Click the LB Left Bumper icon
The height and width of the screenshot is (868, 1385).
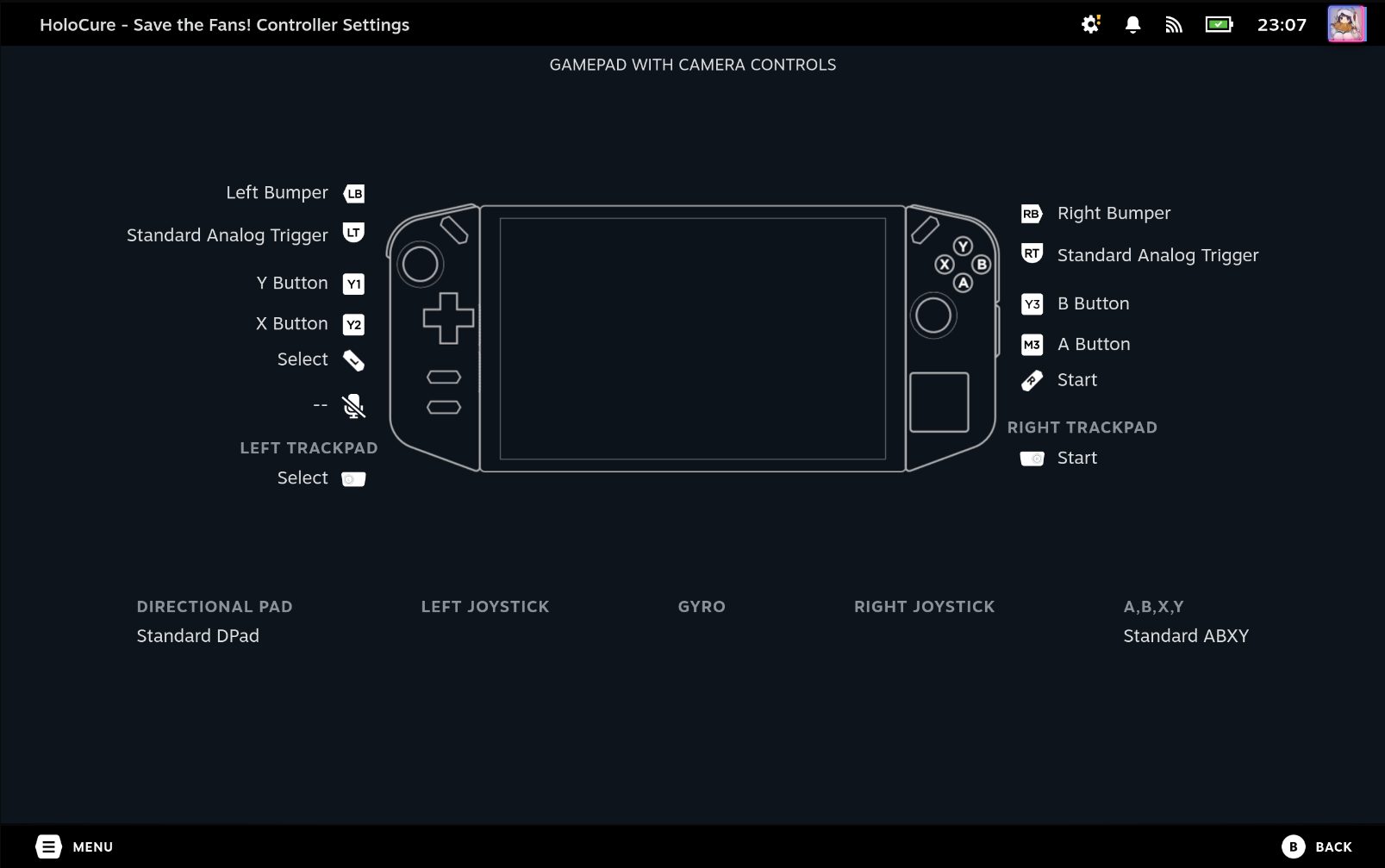(x=354, y=193)
